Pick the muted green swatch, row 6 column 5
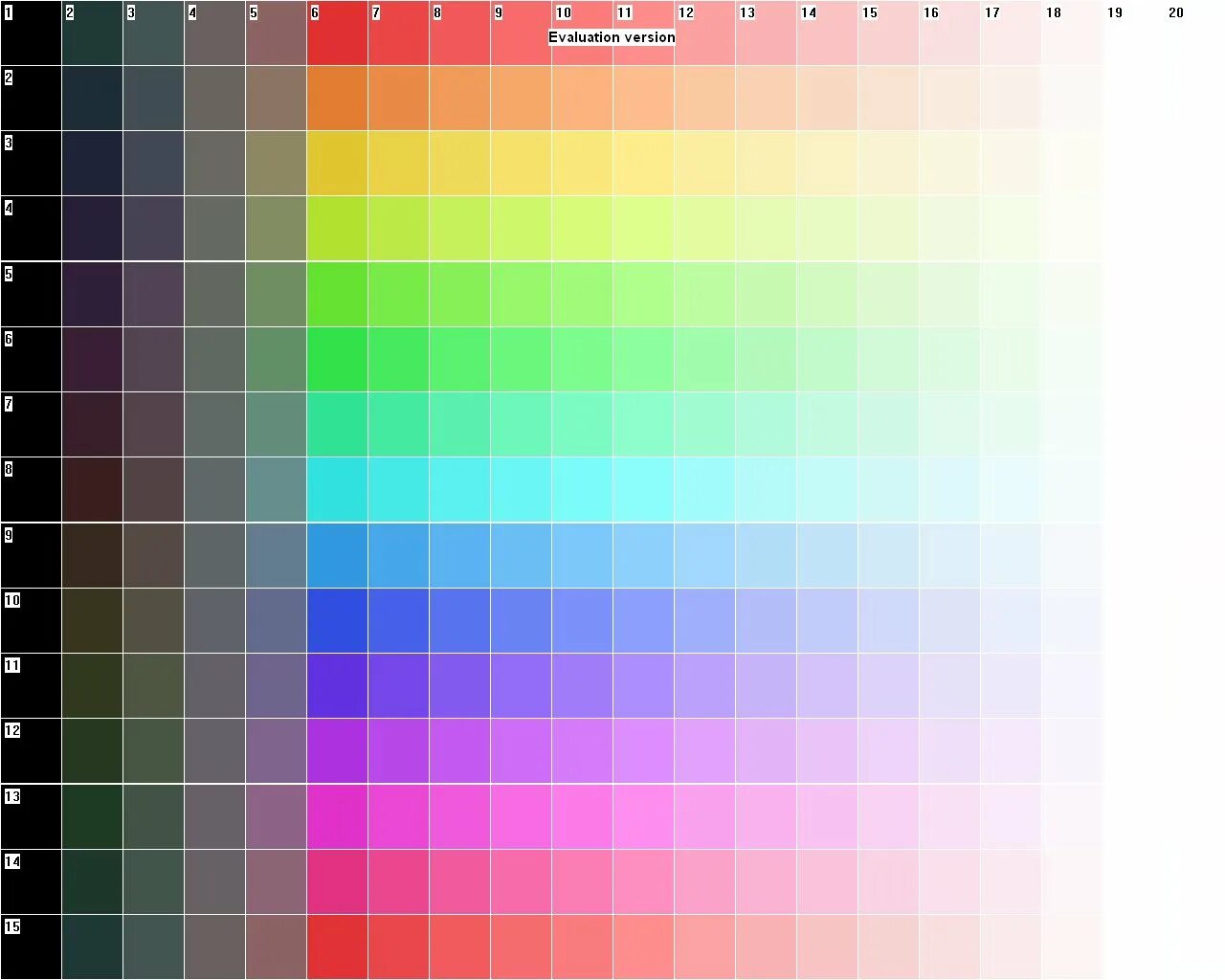 276,359
